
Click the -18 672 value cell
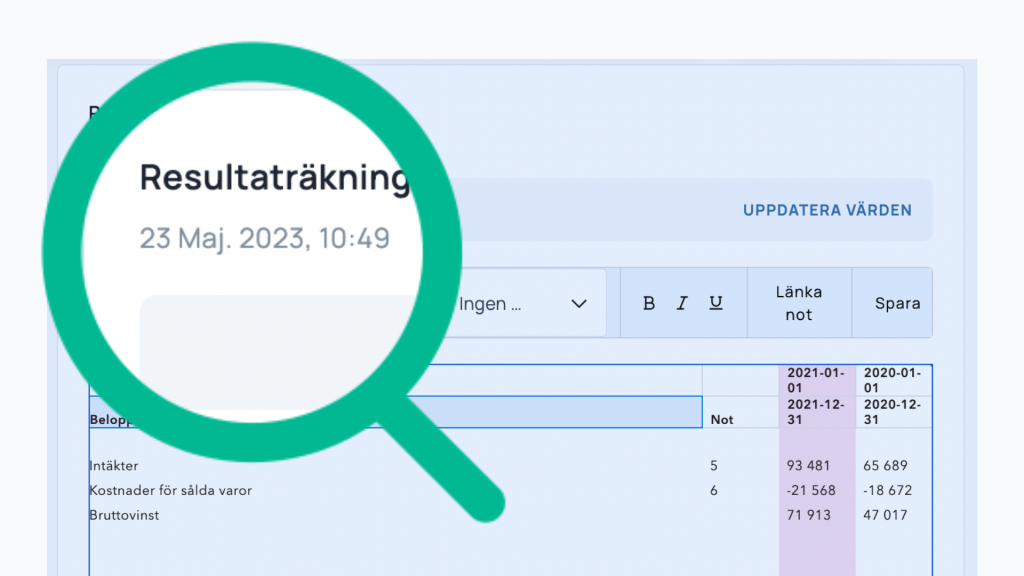coord(886,491)
